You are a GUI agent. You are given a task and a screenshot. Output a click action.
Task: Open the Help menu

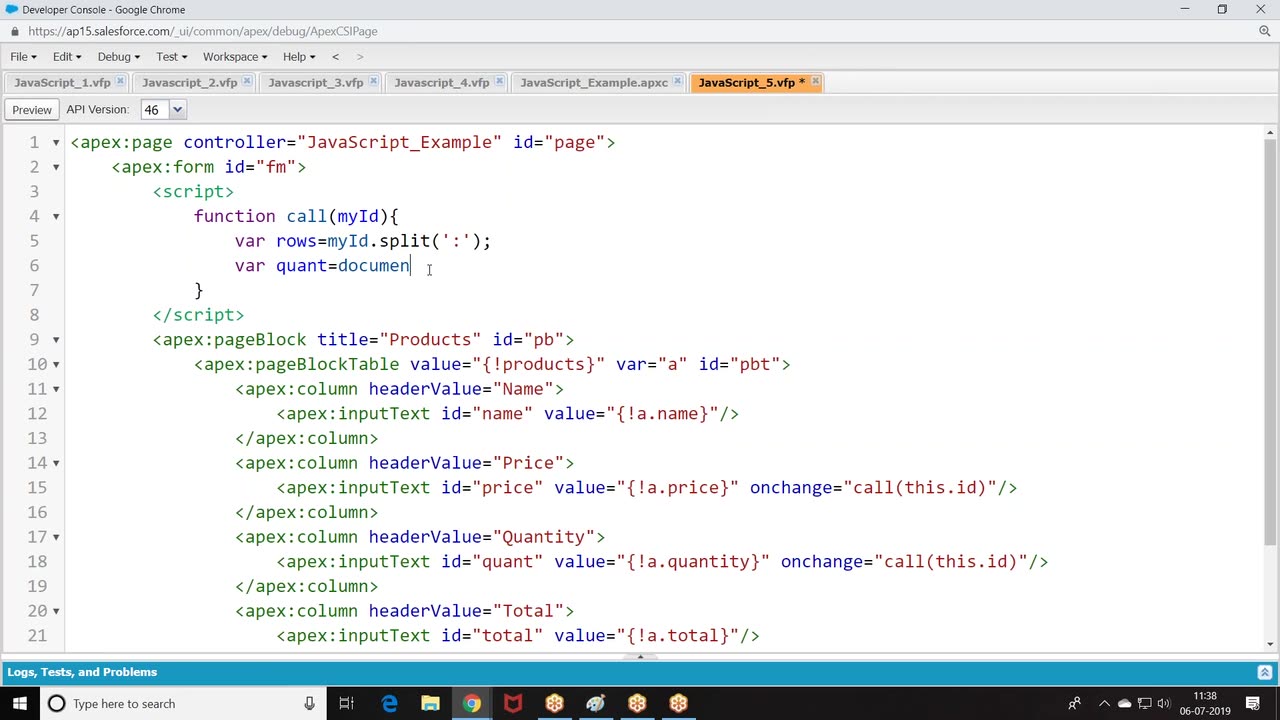298,57
